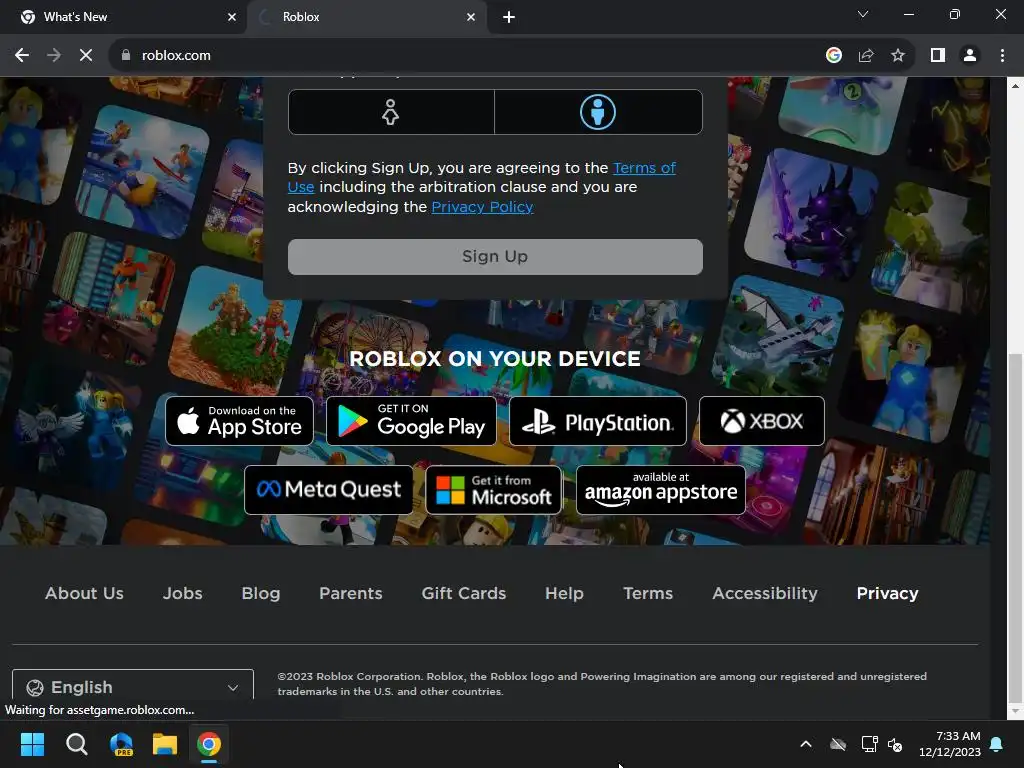1024x768 pixels.
Task: Open the browser side panel
Action: 938,56
